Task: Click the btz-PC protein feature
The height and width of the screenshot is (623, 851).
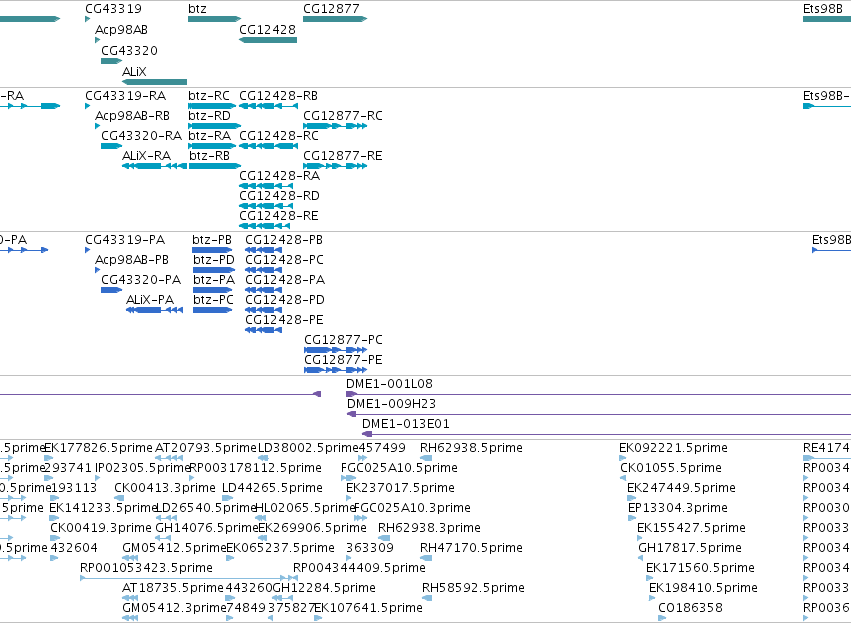Action: [212, 310]
